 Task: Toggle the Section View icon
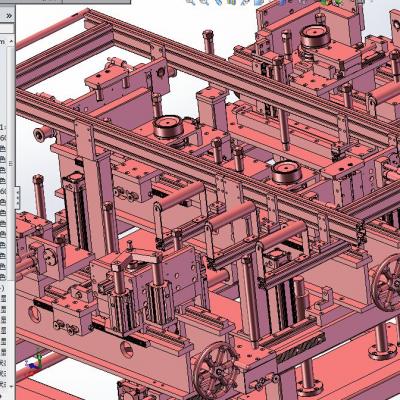232,2
